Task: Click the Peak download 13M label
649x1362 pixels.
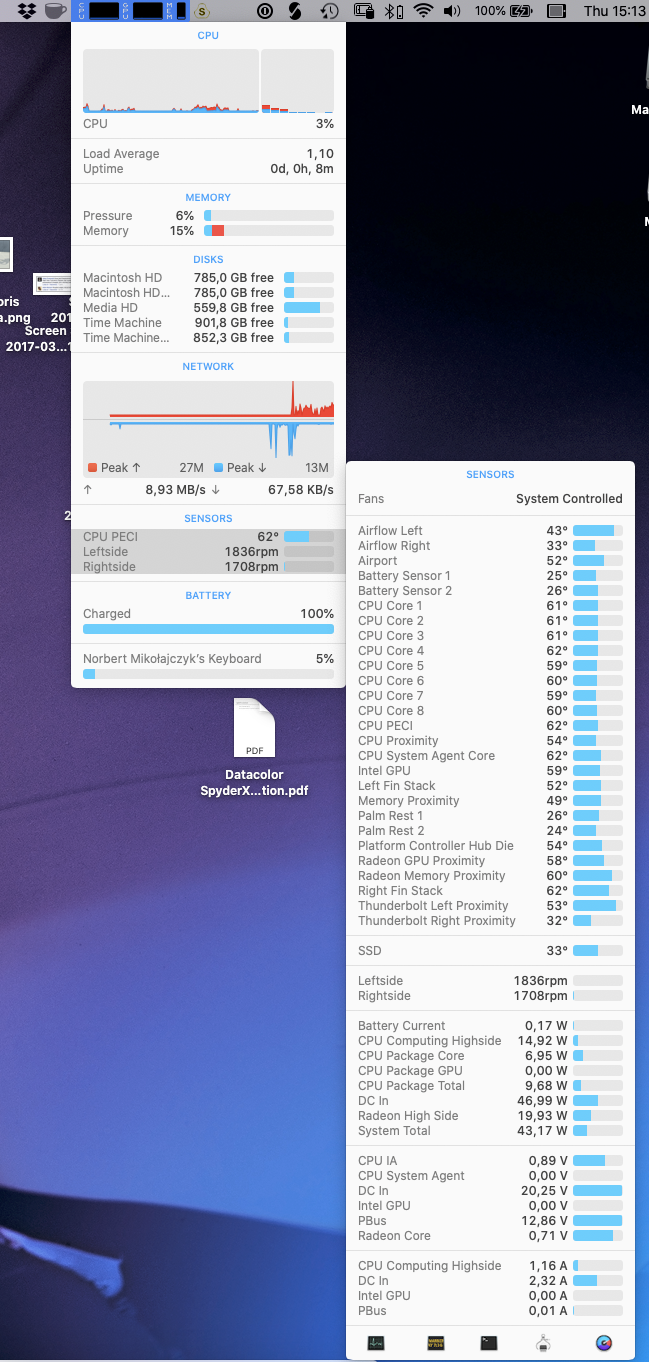Action: pyautogui.click(x=271, y=468)
